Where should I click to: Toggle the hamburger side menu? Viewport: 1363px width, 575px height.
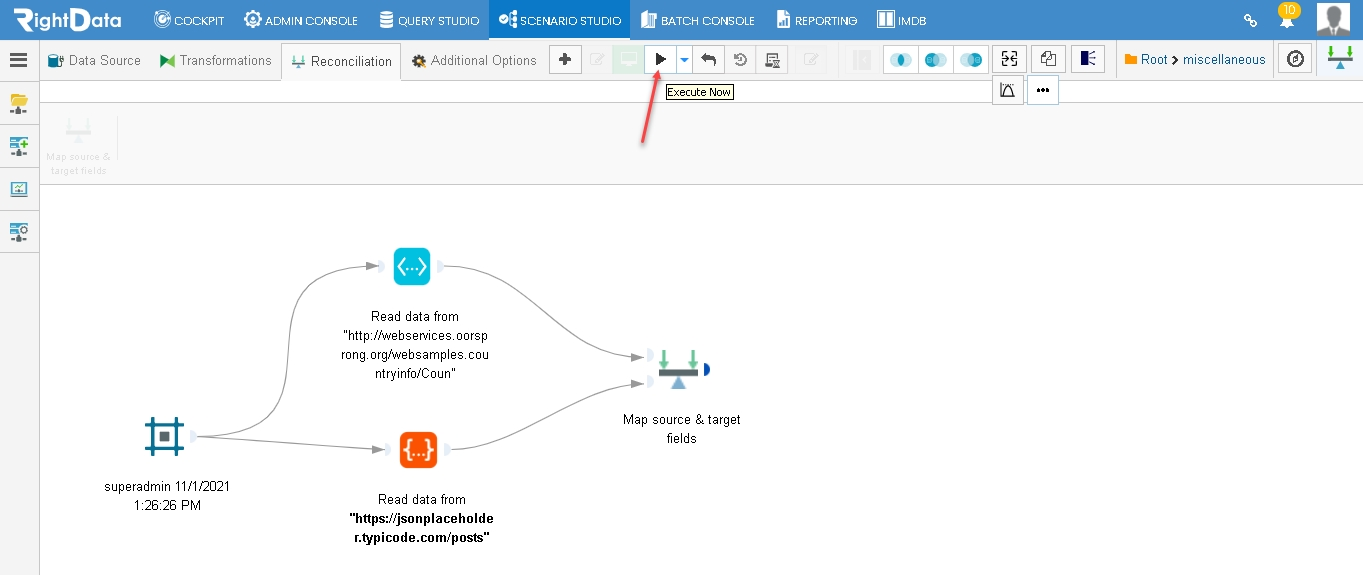tap(18, 60)
